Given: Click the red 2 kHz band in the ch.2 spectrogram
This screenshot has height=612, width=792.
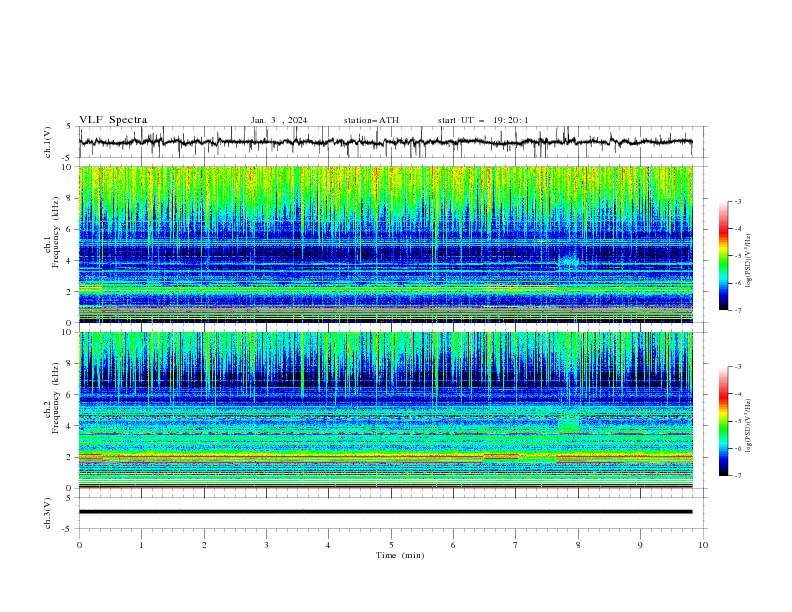Looking at the screenshot, I should tap(385, 456).
